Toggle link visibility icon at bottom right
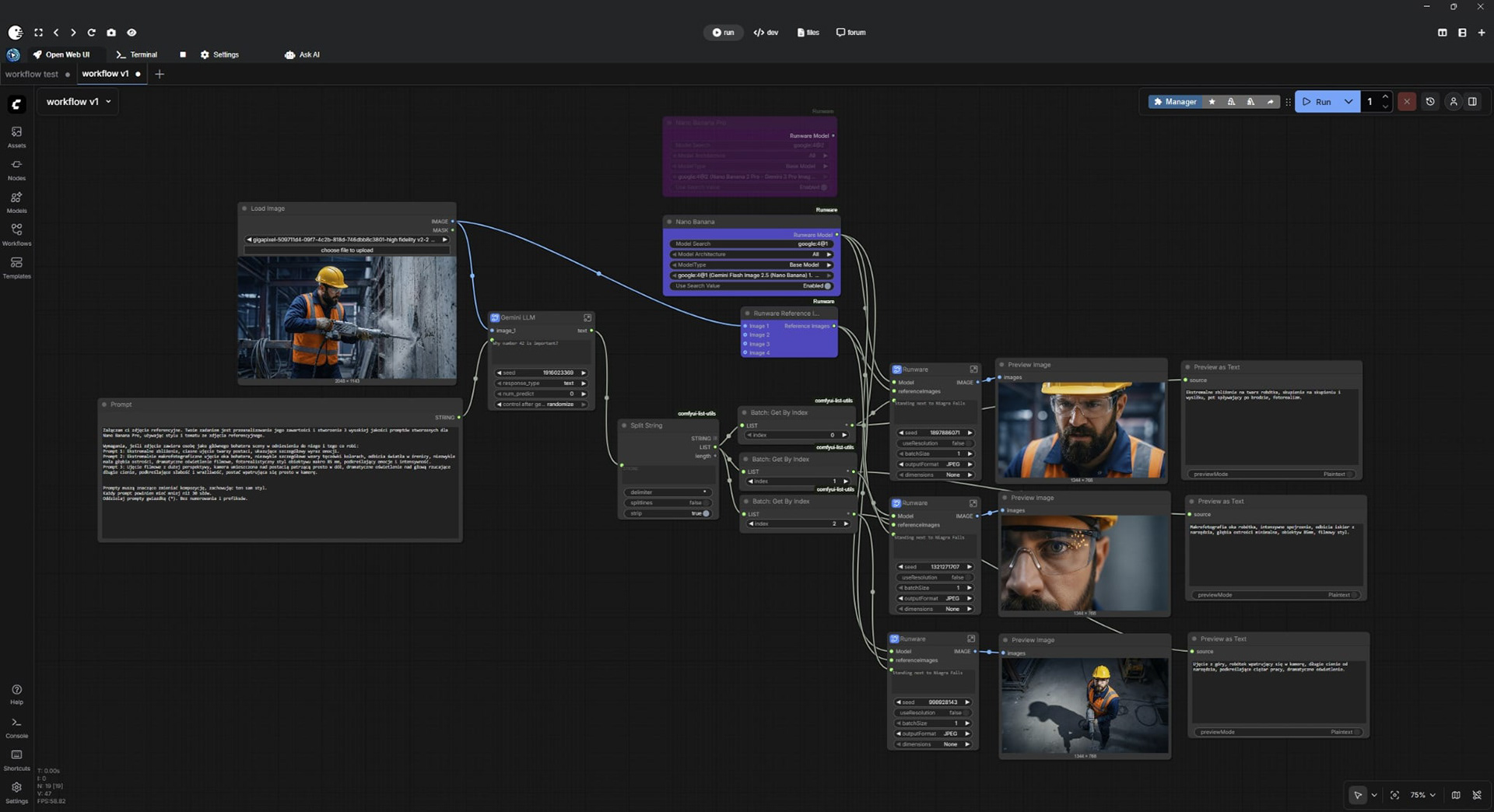This screenshot has width=1494, height=812. [x=1477, y=795]
